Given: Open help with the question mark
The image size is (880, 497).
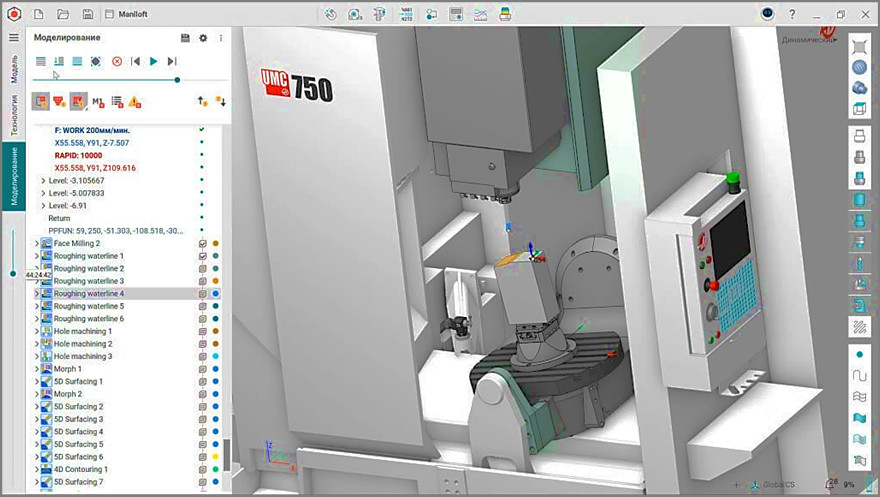Looking at the screenshot, I should tap(792, 14).
